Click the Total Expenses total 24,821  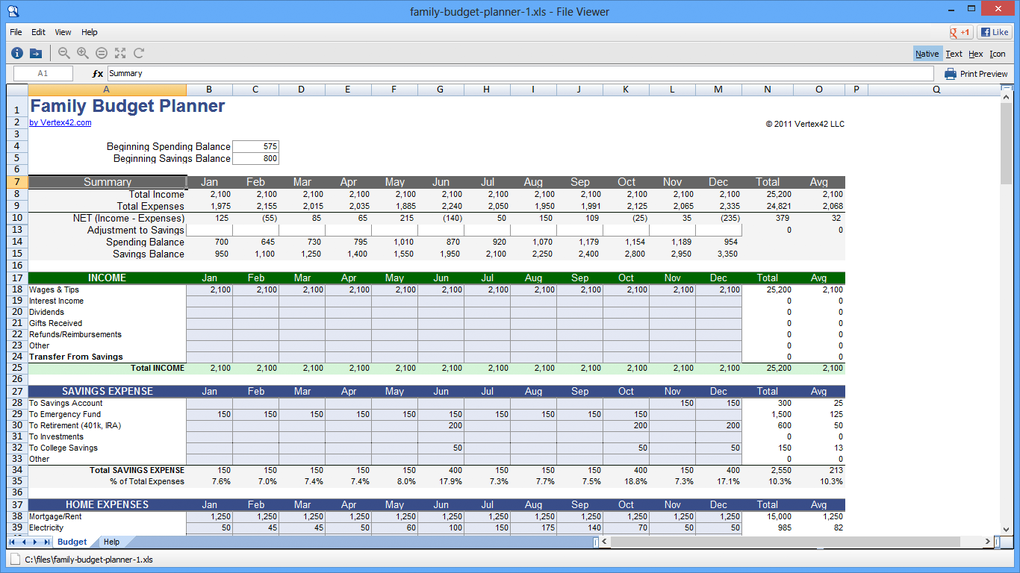pos(779,206)
